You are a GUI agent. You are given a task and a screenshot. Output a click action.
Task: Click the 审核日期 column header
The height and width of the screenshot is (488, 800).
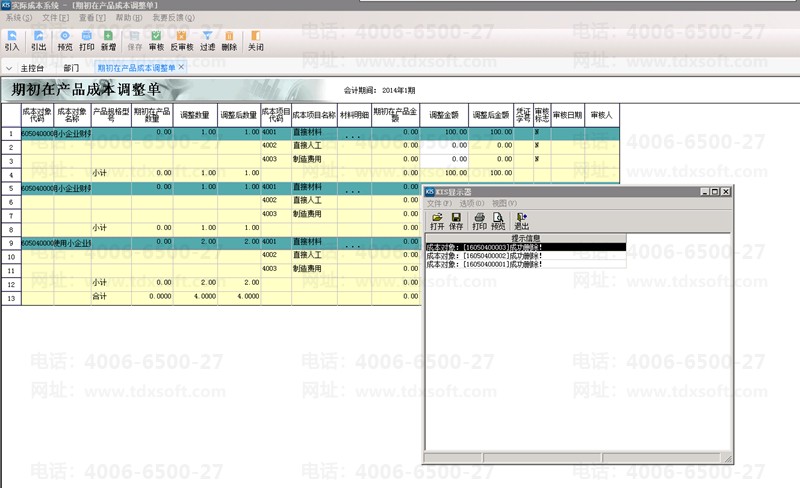click(x=567, y=115)
